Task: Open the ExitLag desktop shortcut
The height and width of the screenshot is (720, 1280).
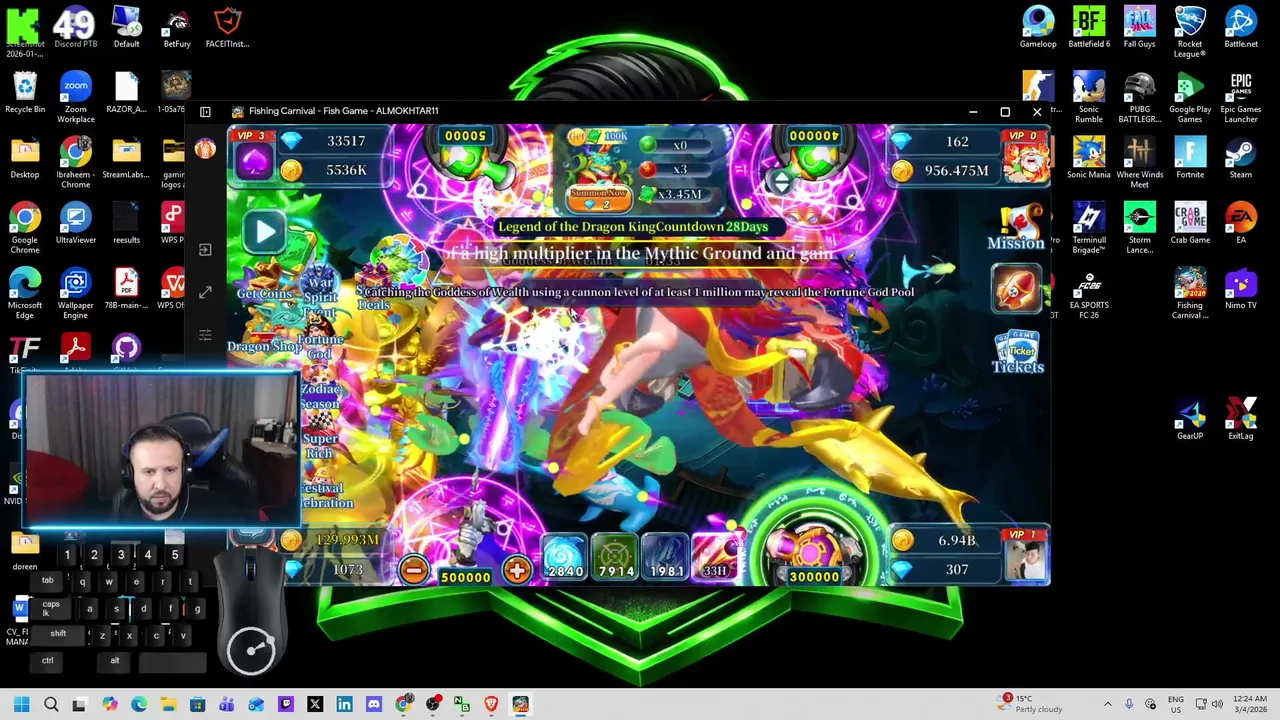Action: click(1241, 420)
